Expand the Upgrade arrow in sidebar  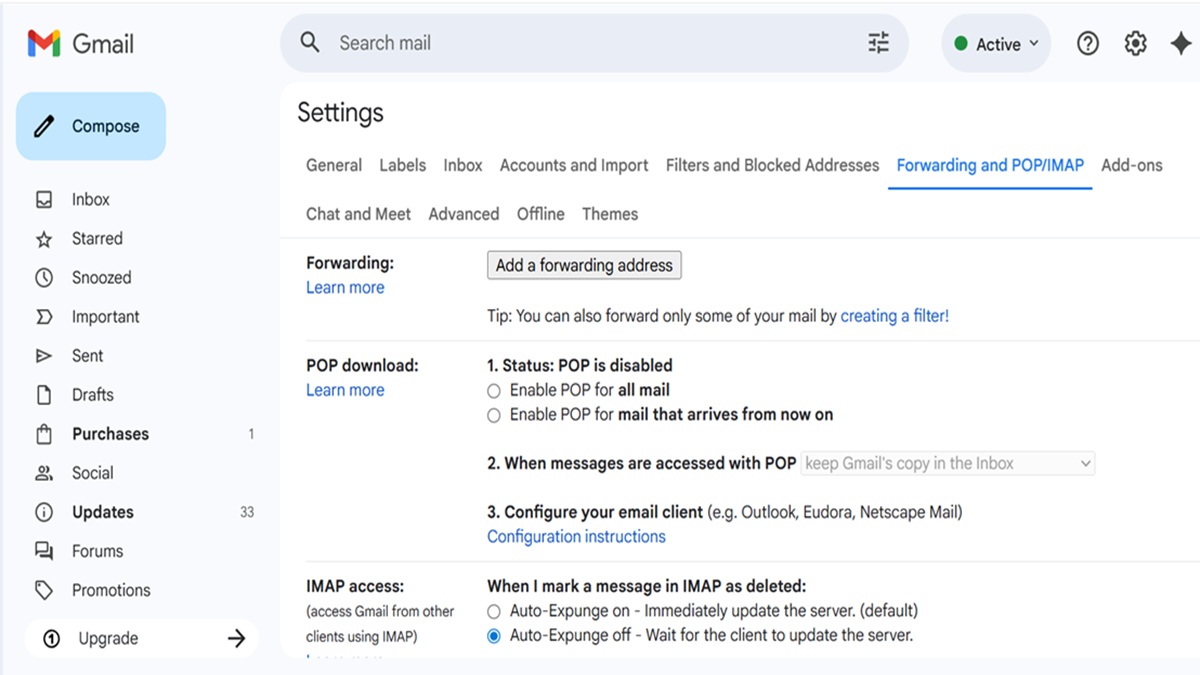(236, 639)
